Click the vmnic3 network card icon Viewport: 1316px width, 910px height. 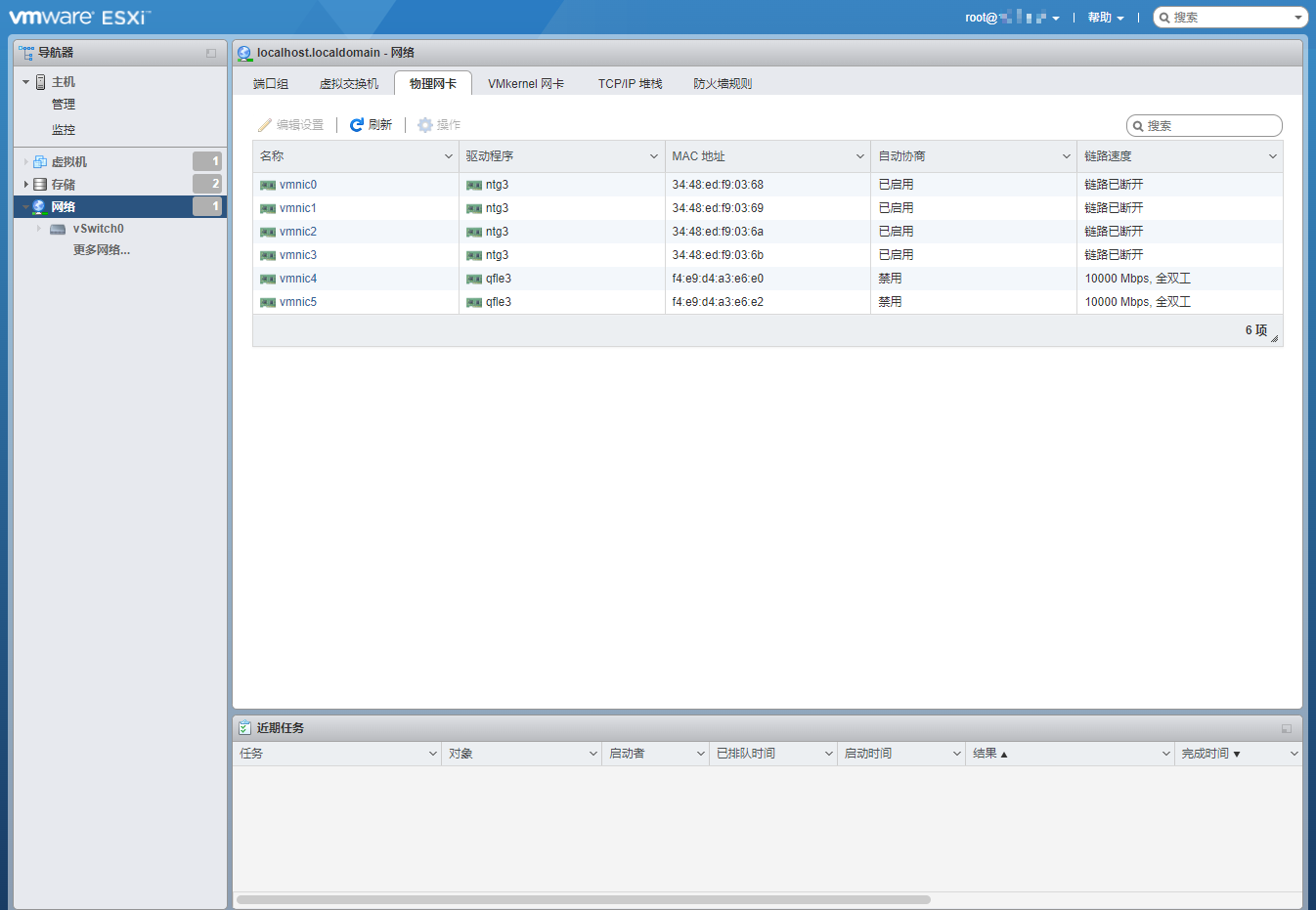268,255
